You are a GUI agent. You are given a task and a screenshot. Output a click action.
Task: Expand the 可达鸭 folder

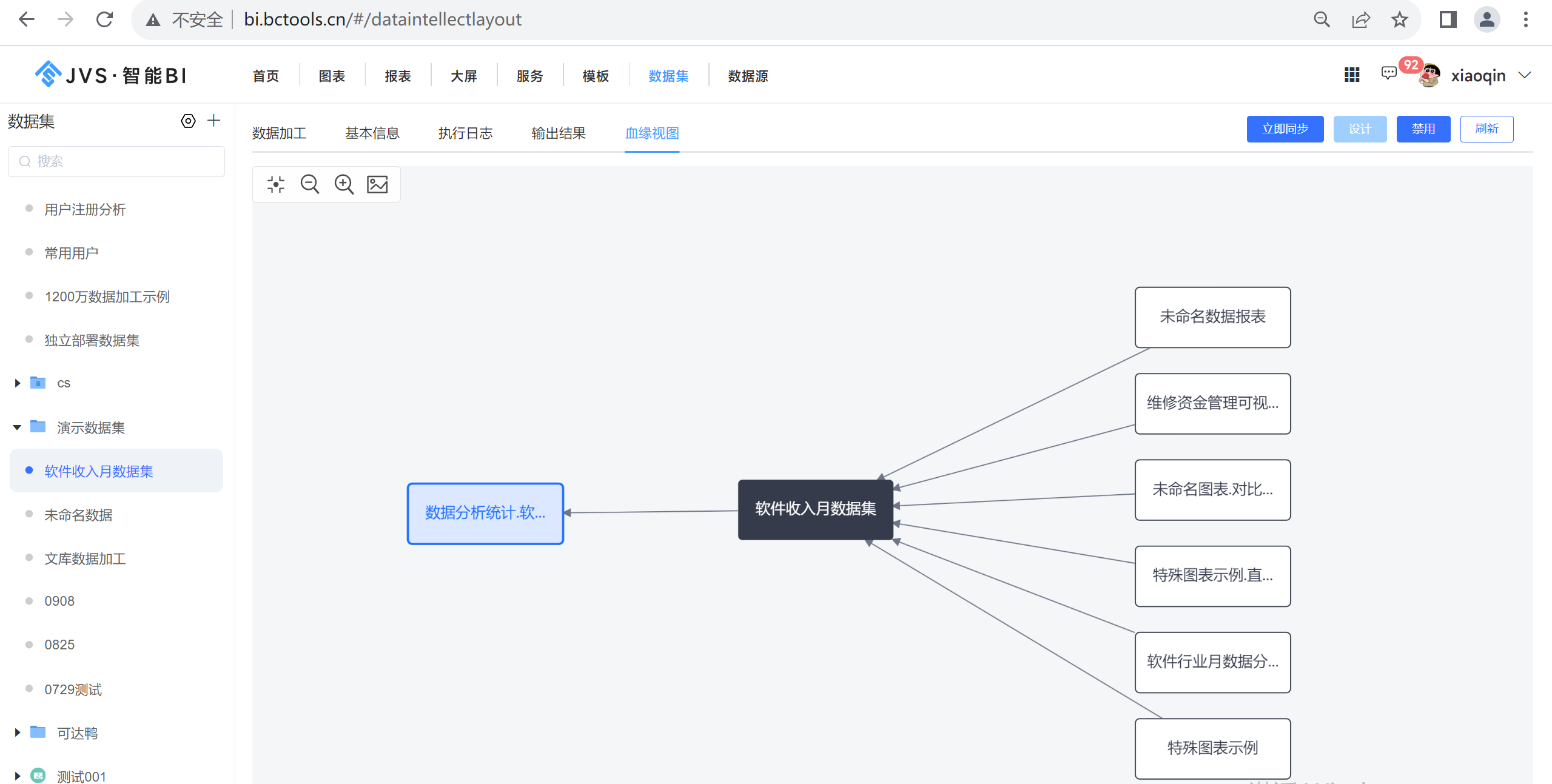[x=16, y=732]
